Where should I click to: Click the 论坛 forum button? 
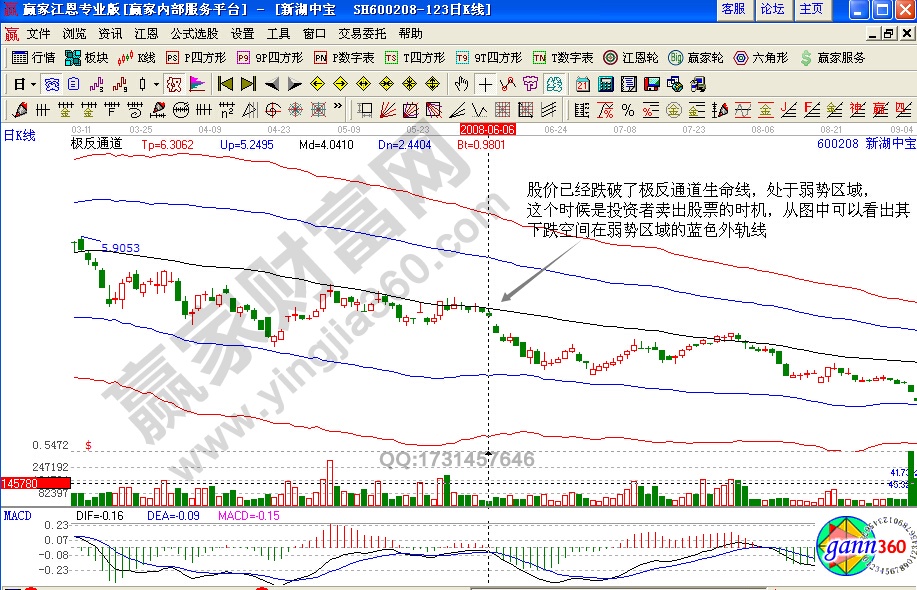coord(771,9)
